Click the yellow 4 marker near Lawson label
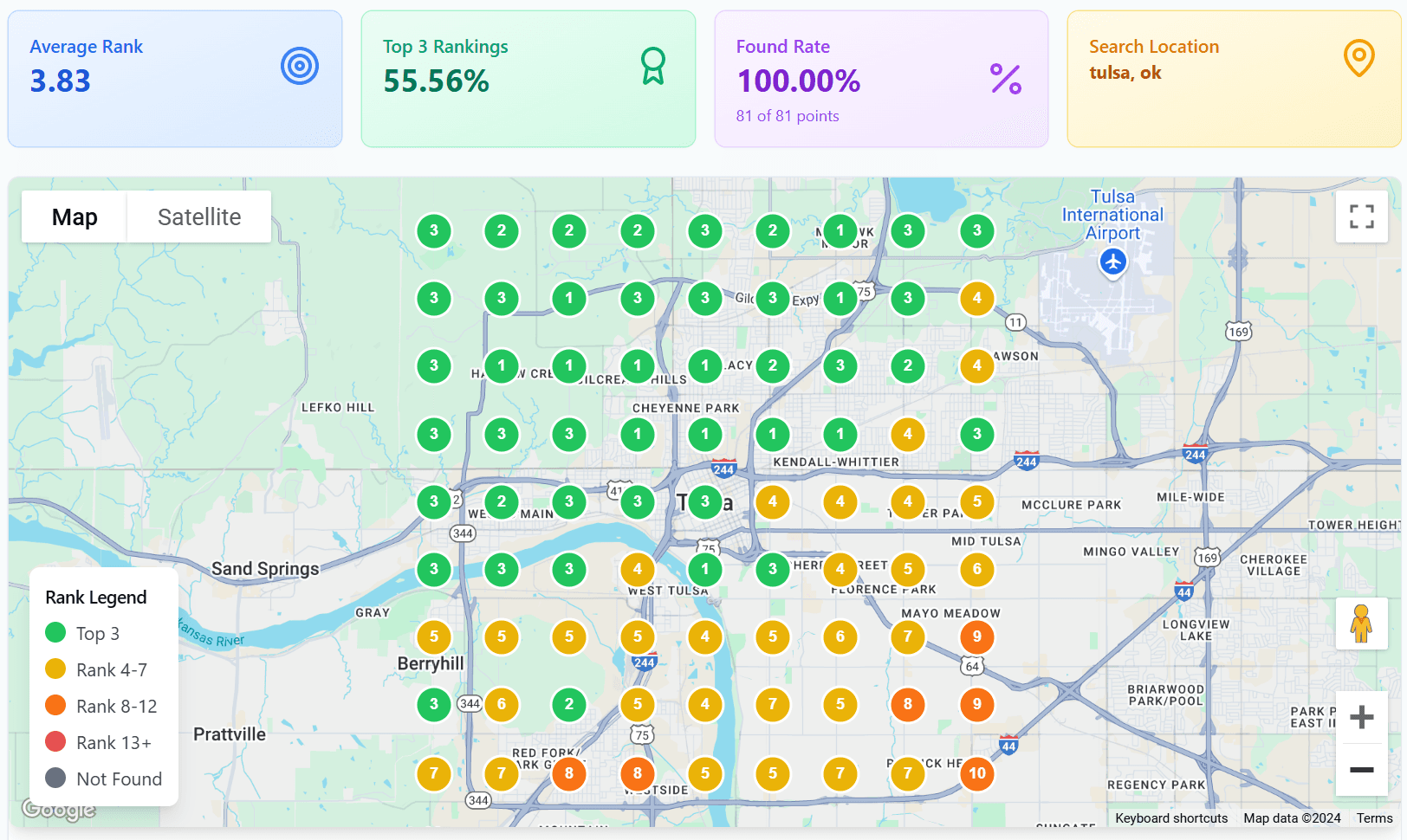Viewport: 1407px width, 840px height. (x=977, y=365)
